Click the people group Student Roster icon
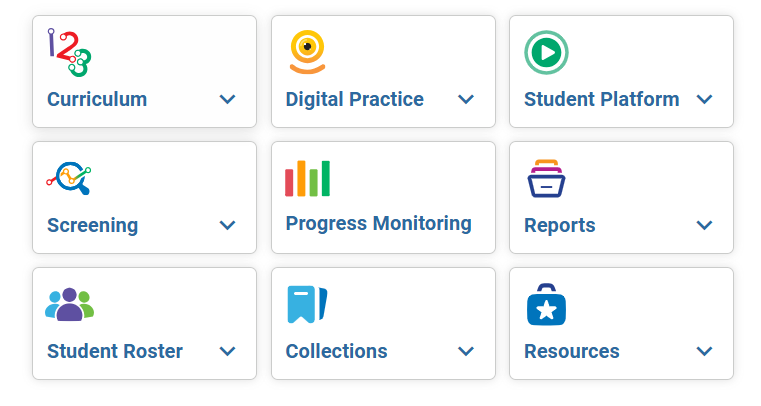The height and width of the screenshot is (406, 761). tap(69, 304)
